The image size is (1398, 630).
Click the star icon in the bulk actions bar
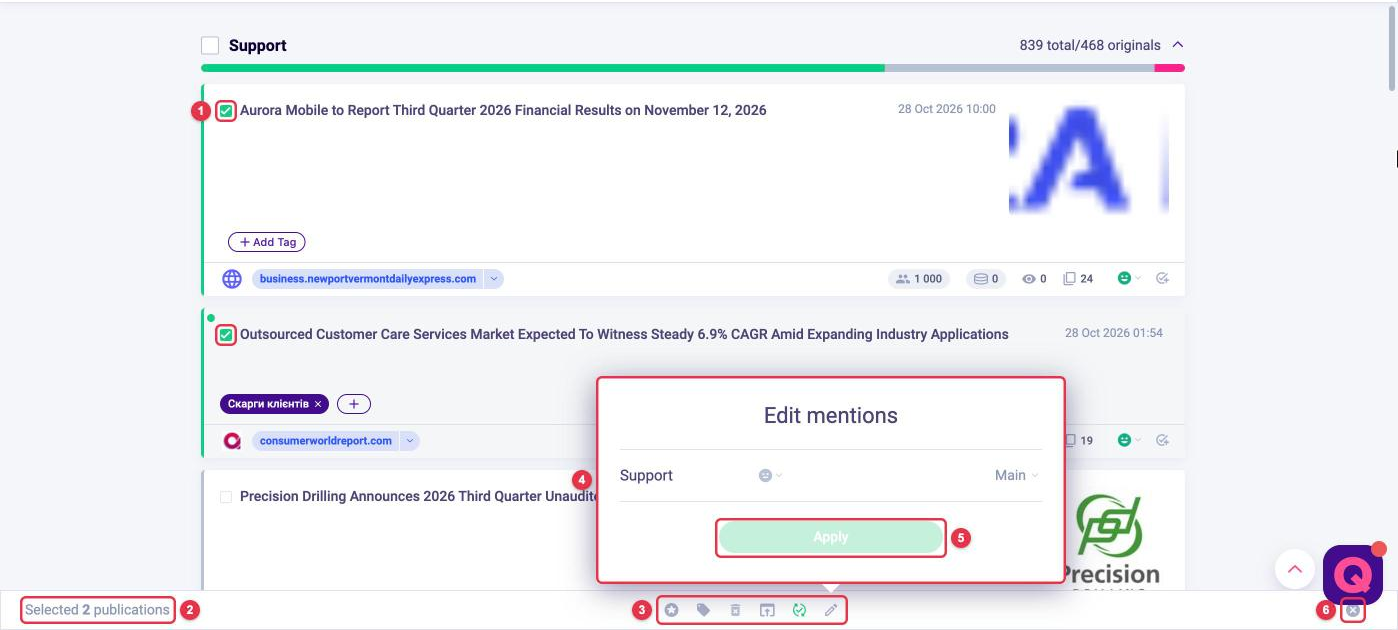[672, 609]
